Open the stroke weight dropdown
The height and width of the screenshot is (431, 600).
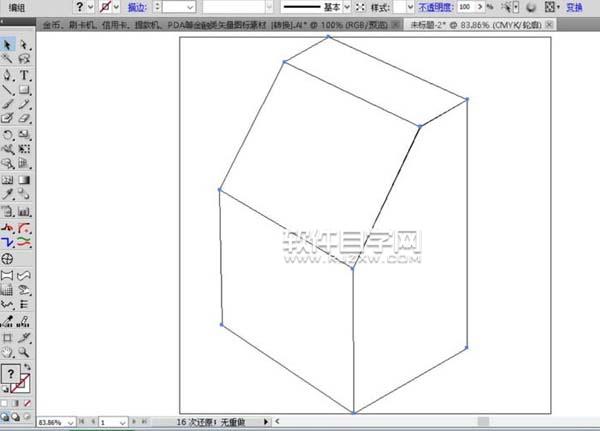[x=190, y=7]
